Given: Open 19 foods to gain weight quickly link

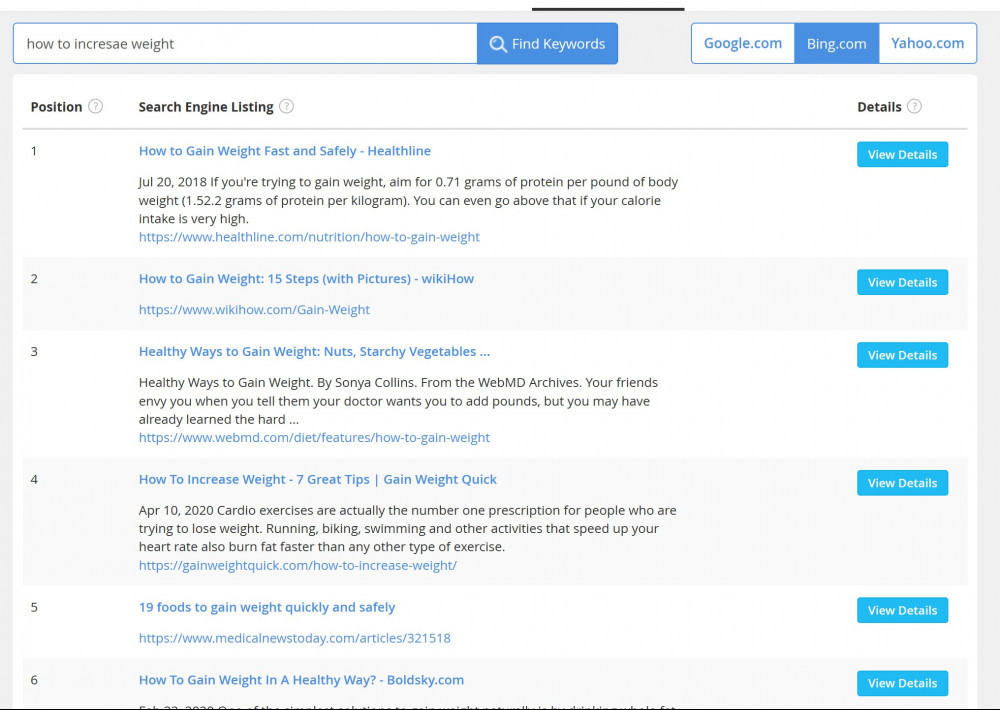Looking at the screenshot, I should (267, 607).
